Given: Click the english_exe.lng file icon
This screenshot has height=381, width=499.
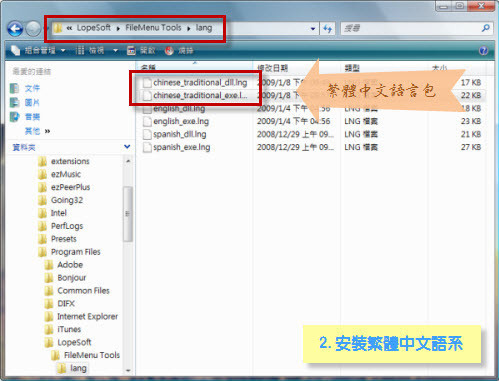Looking at the screenshot, I should tap(147, 121).
